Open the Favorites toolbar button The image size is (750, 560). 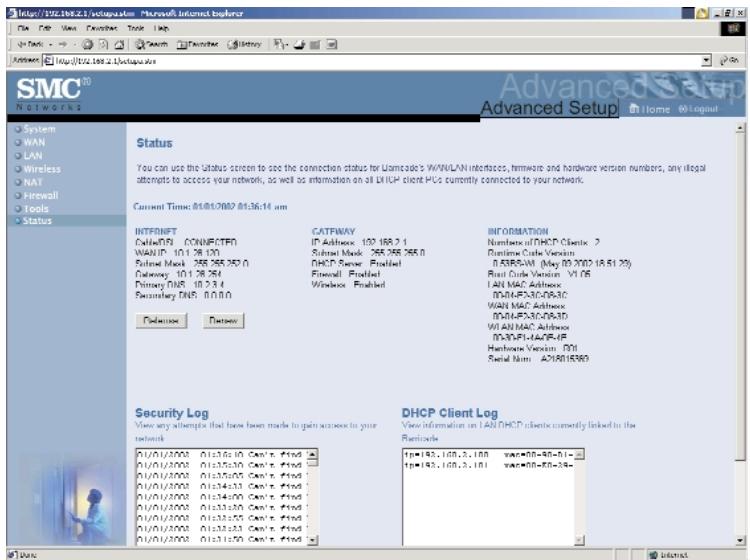click(198, 44)
